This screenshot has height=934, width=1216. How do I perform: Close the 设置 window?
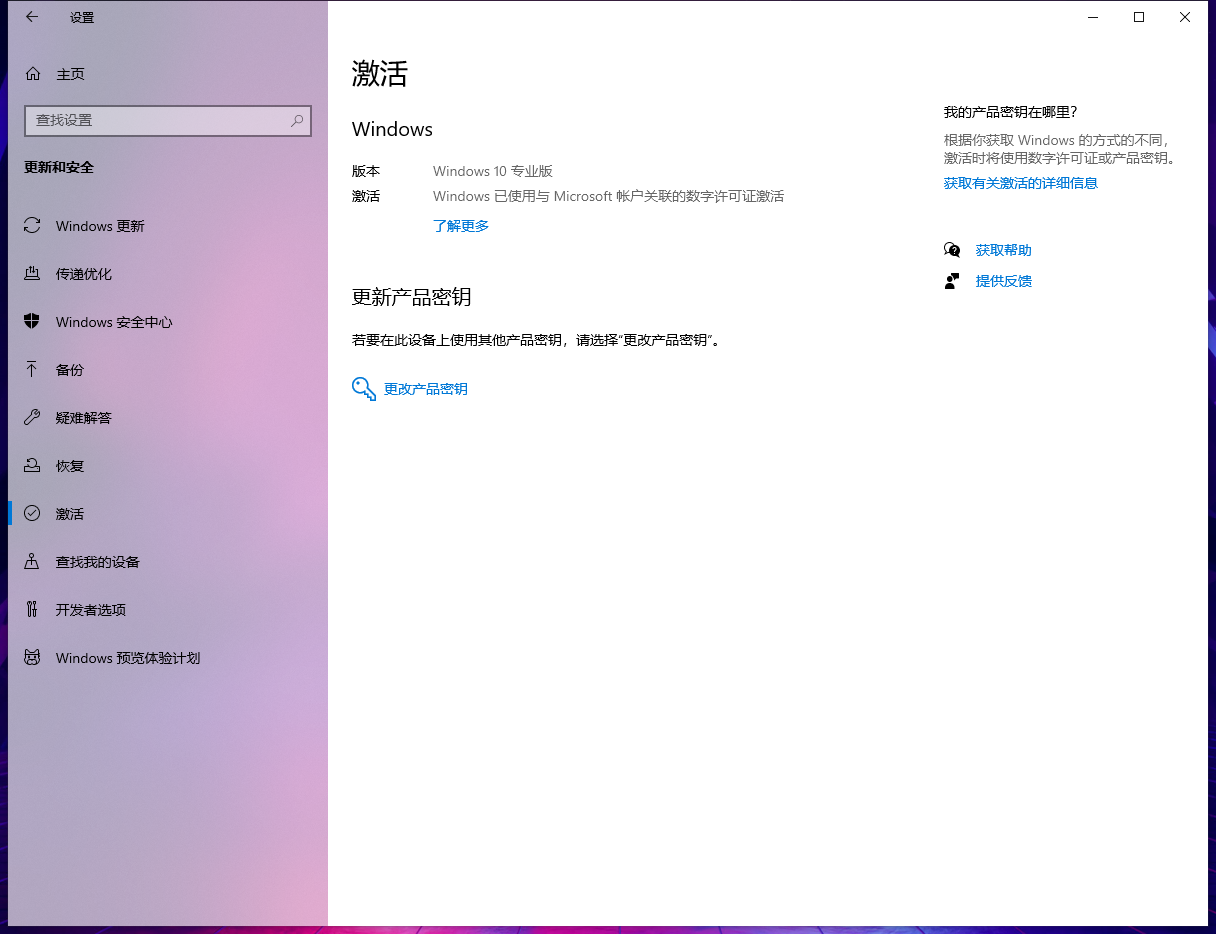(x=1185, y=17)
